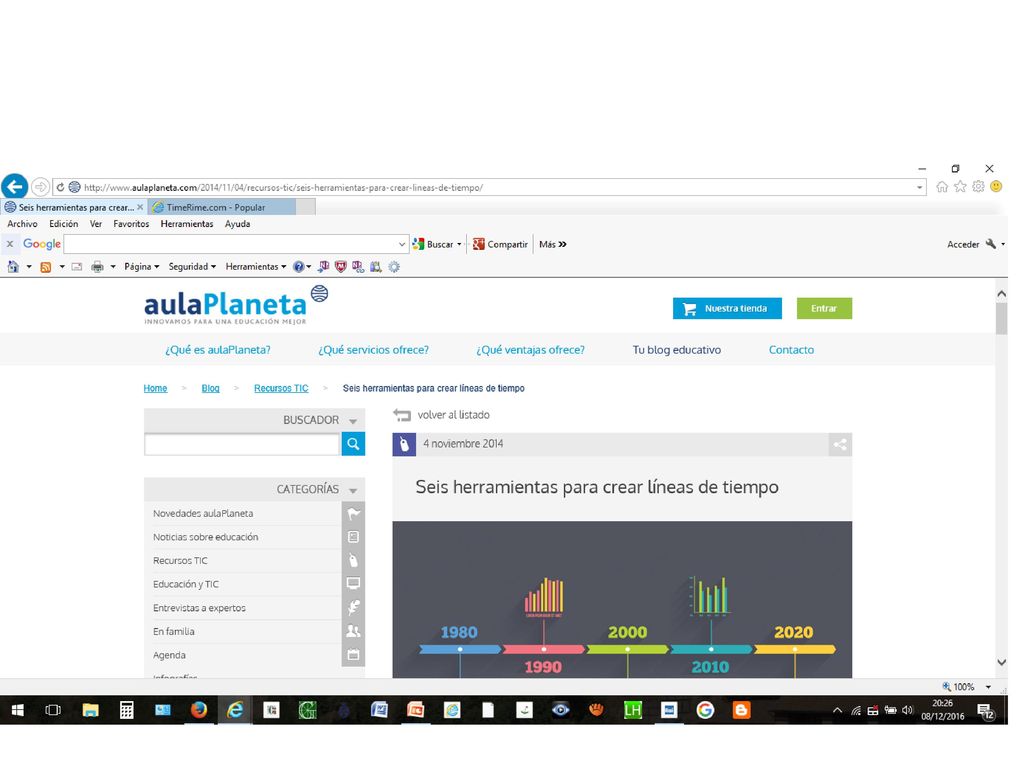Click the Google toolbar search input field

coord(231,244)
